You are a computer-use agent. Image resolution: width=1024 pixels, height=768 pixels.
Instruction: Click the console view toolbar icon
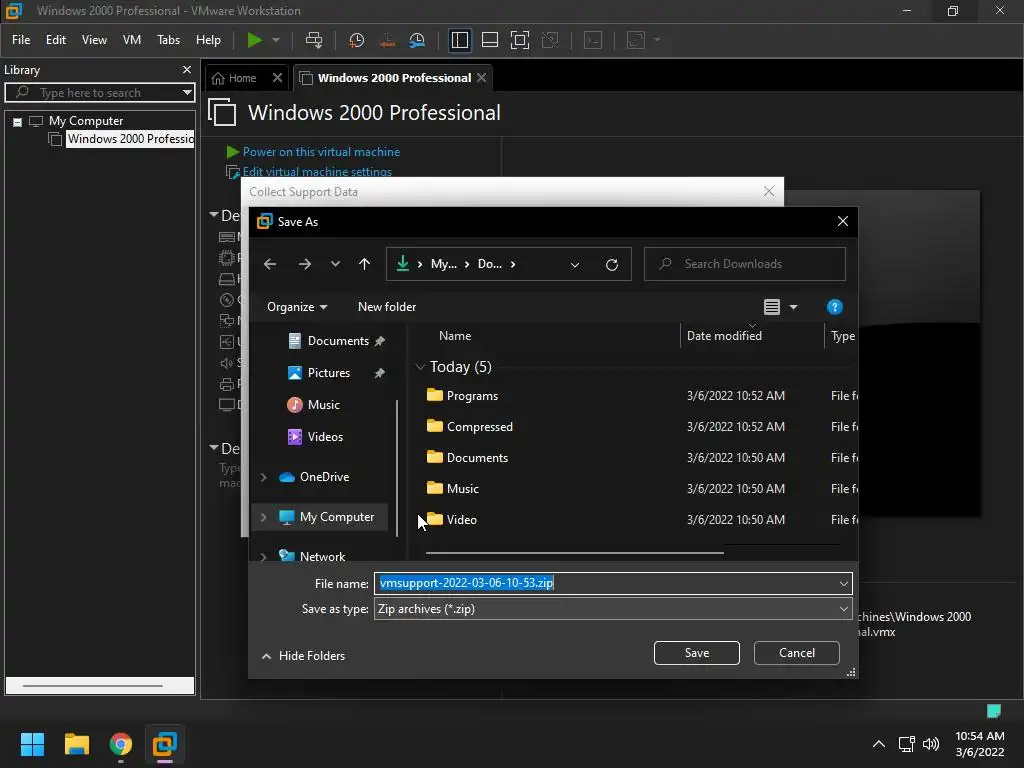[x=593, y=40]
